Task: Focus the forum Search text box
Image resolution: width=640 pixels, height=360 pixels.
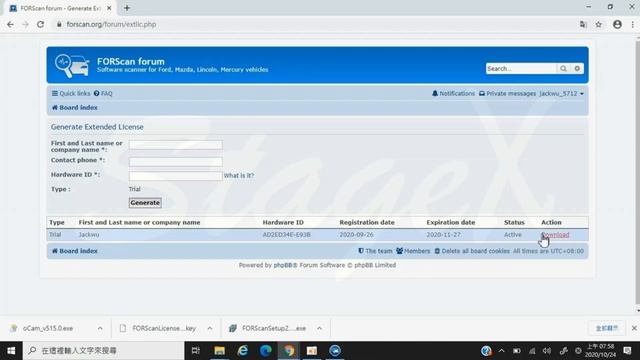Action: 521,69
